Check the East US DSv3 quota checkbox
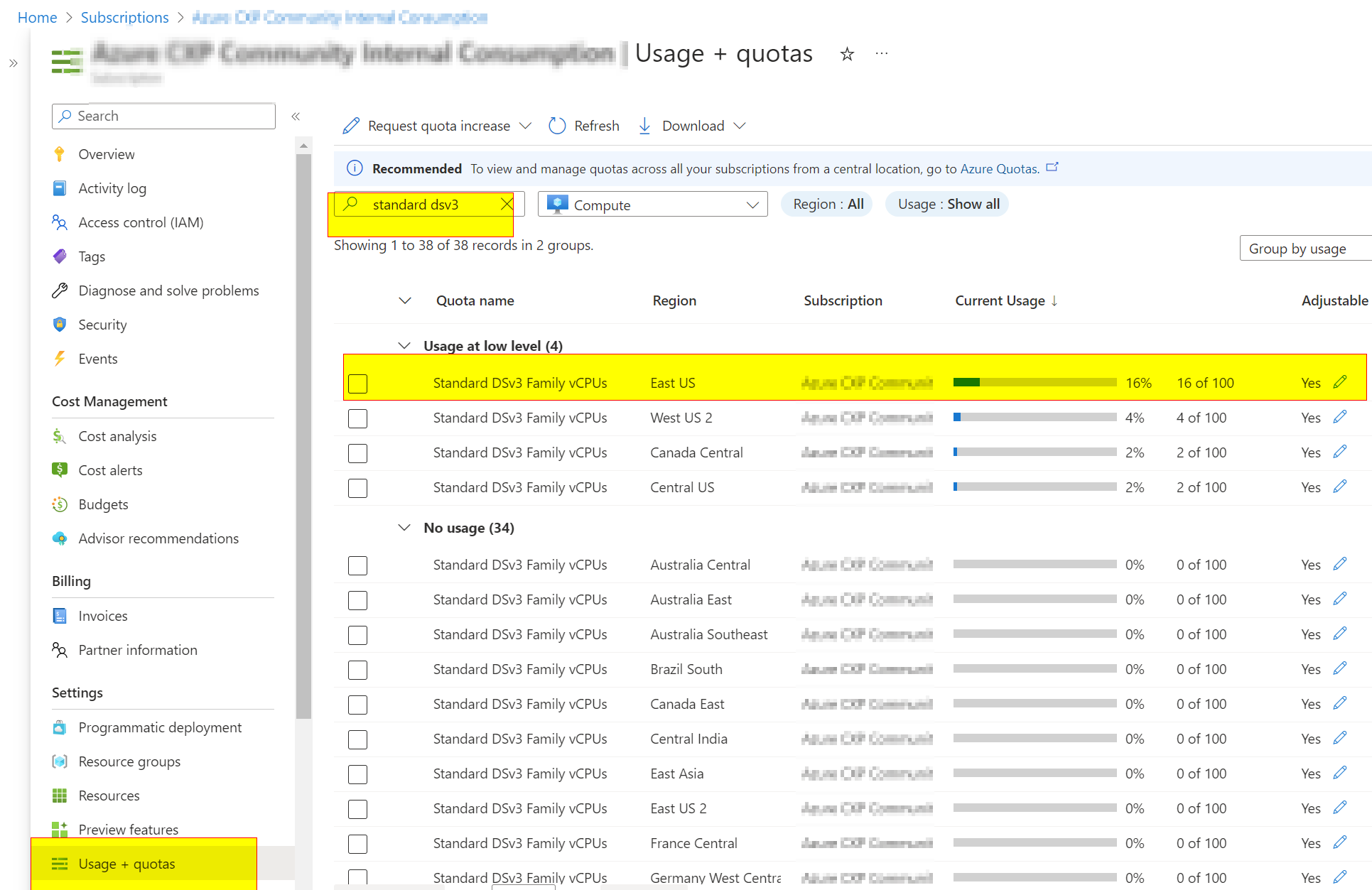This screenshot has height=890, width=1372. coord(357,384)
